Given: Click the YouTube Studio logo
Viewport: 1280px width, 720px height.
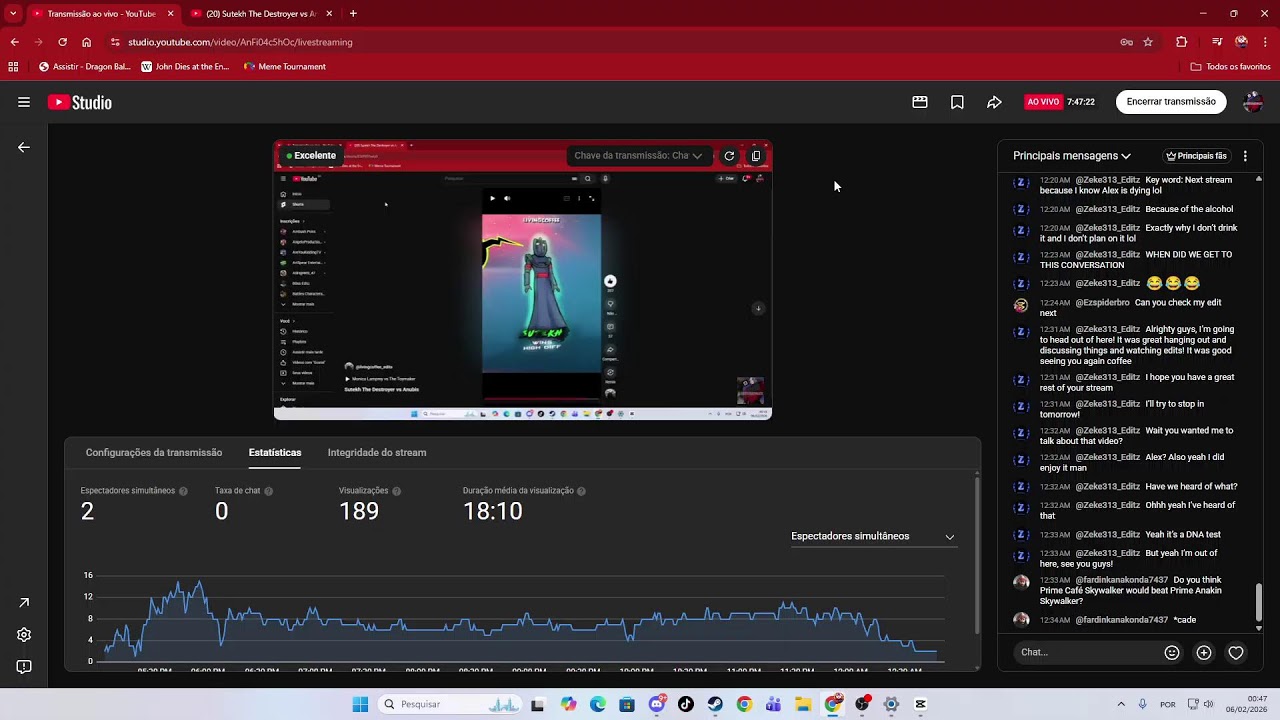Looking at the screenshot, I should click(x=80, y=102).
